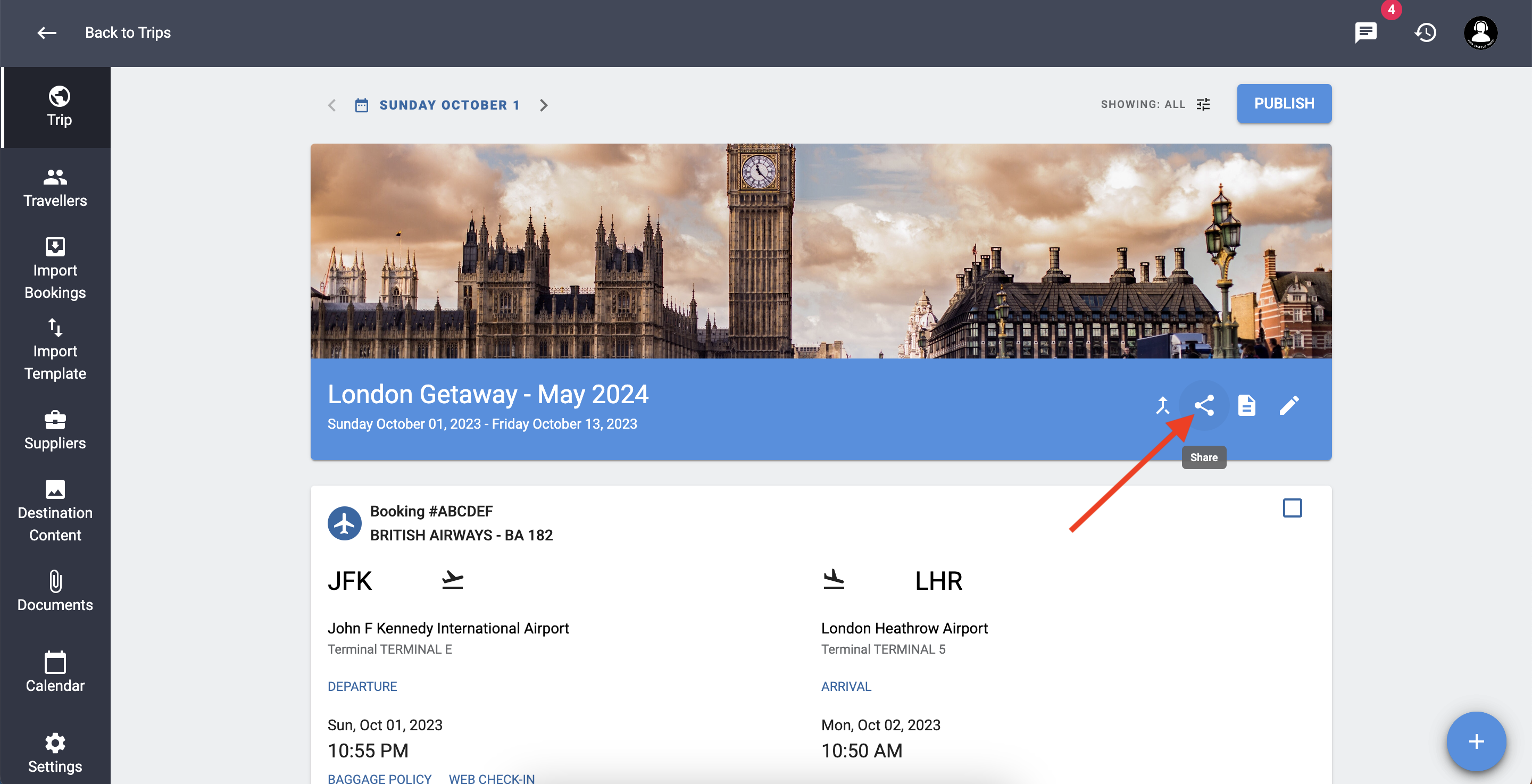Click the SUNDAY OCTOBER 1 date label

click(449, 105)
